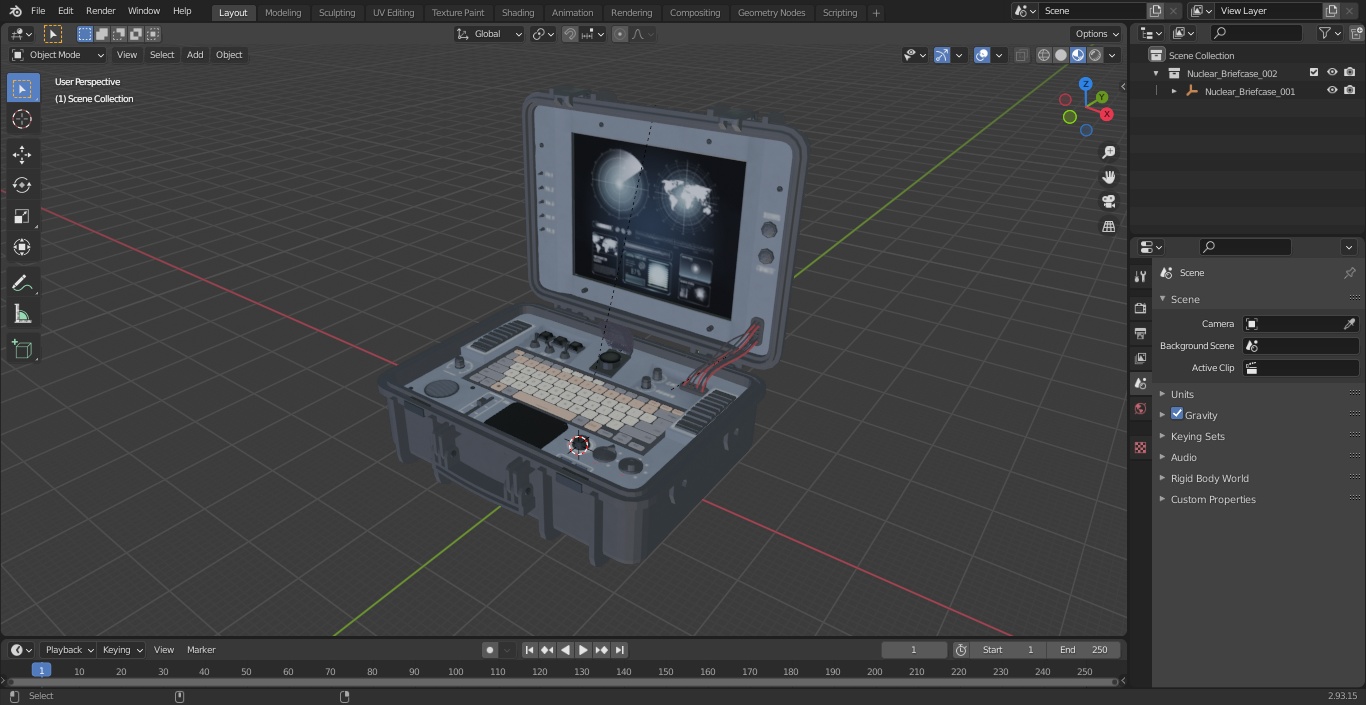The image size is (1366, 705).
Task: Switch to the Modeling workspace tab
Action: point(283,13)
